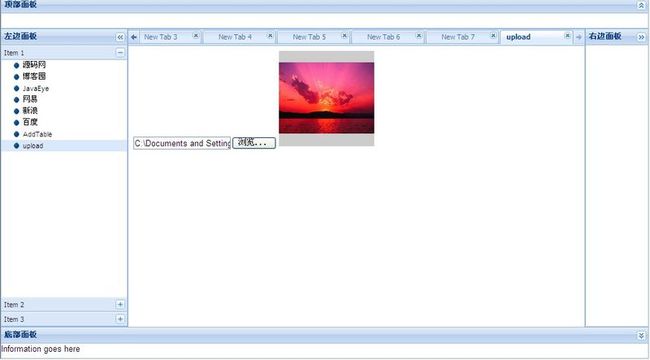The image size is (650, 360).
Task: Collapse the right panel (右边面板)
Action: point(641,37)
